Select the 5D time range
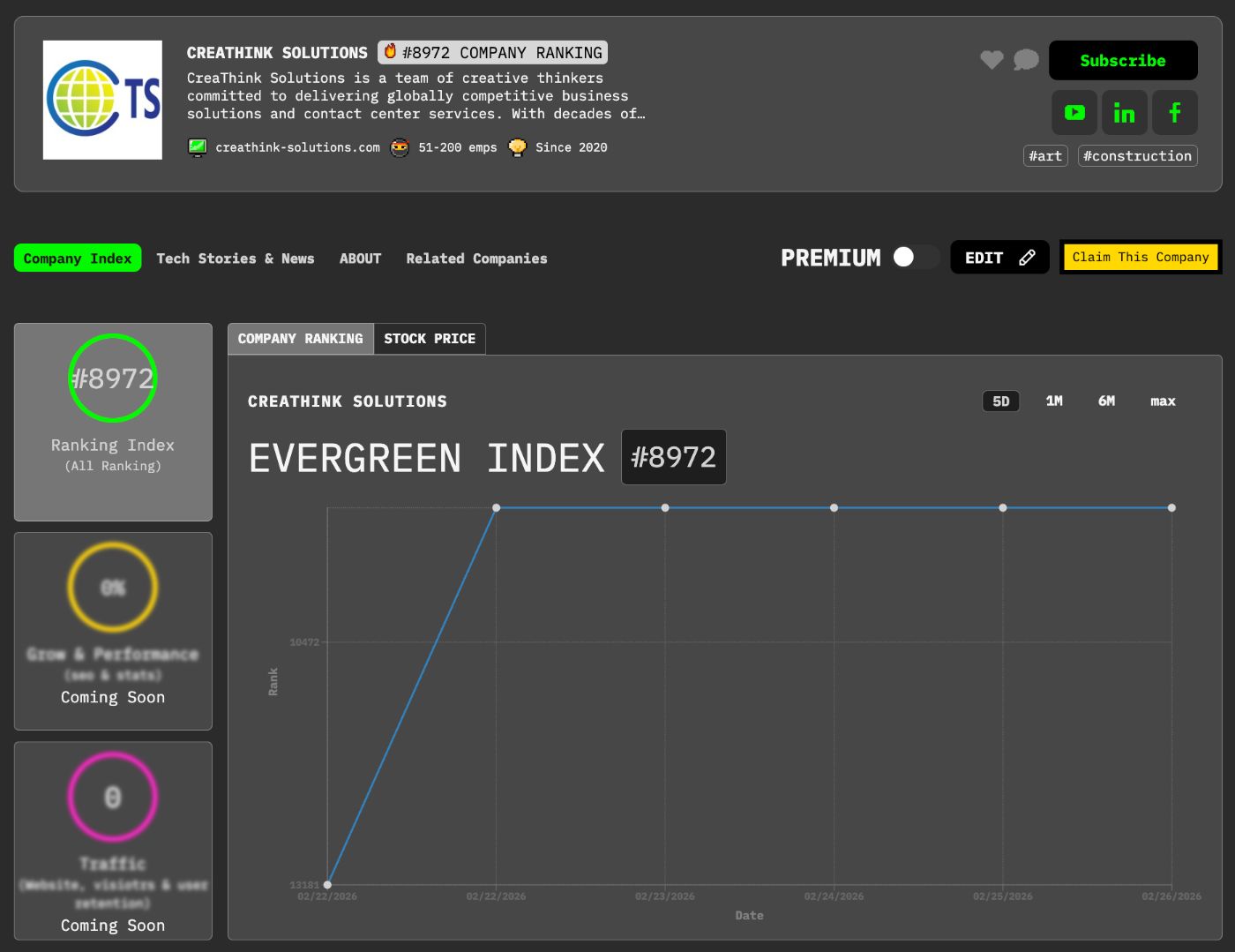The image size is (1235, 952). 1000,401
